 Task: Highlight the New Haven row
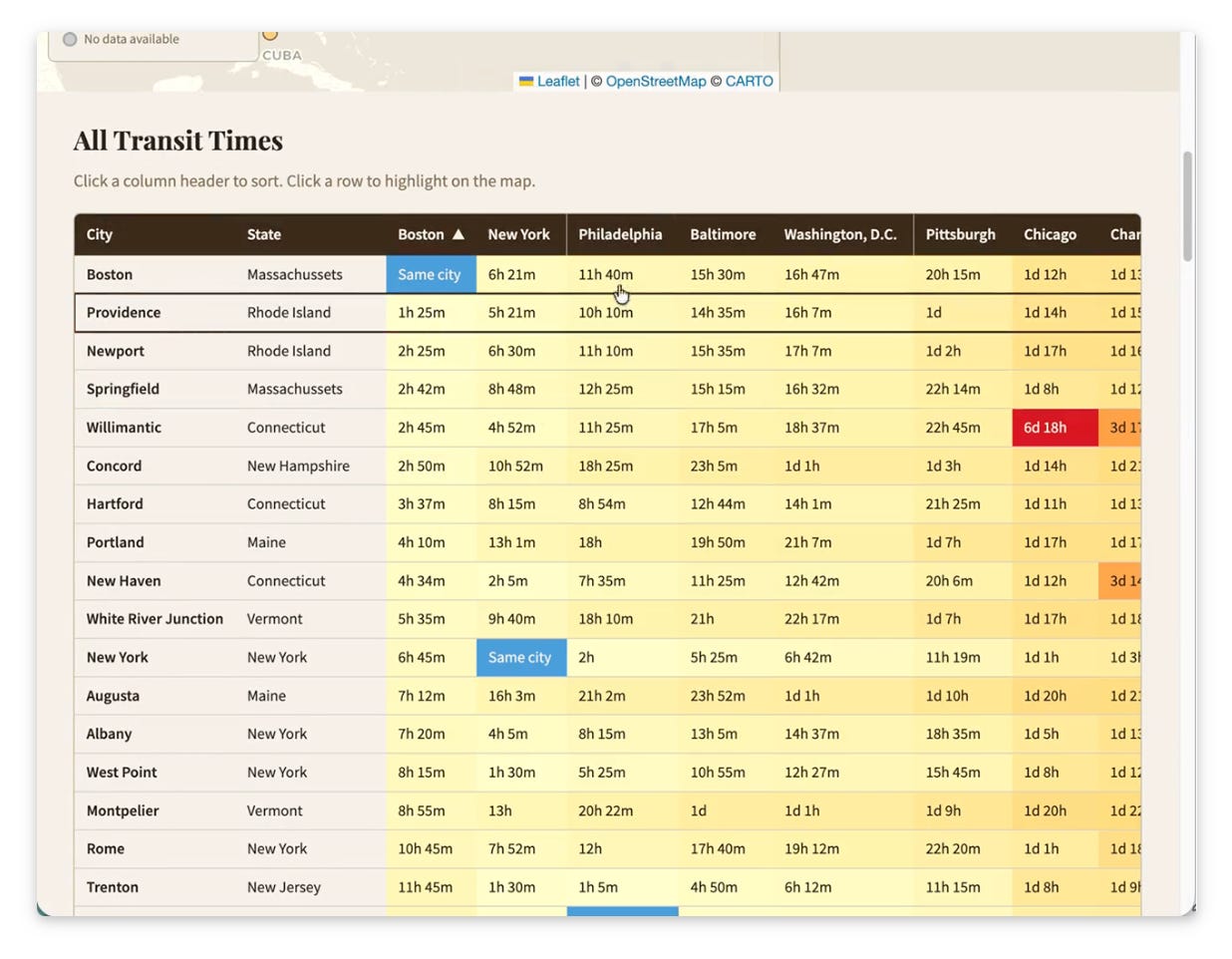[x=607, y=580]
